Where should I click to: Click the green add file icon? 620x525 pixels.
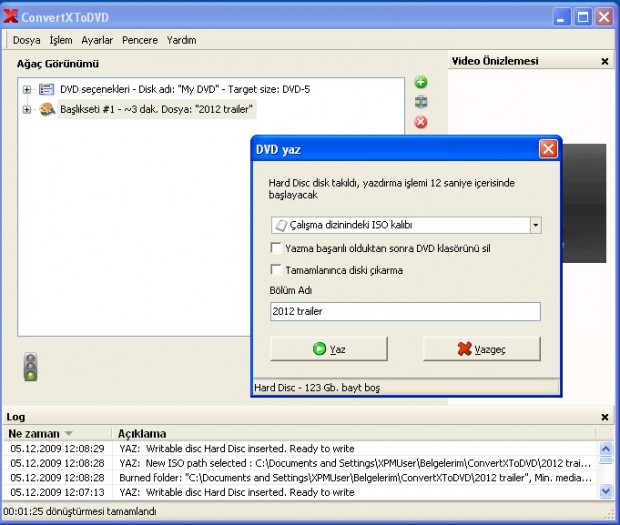pos(421,82)
